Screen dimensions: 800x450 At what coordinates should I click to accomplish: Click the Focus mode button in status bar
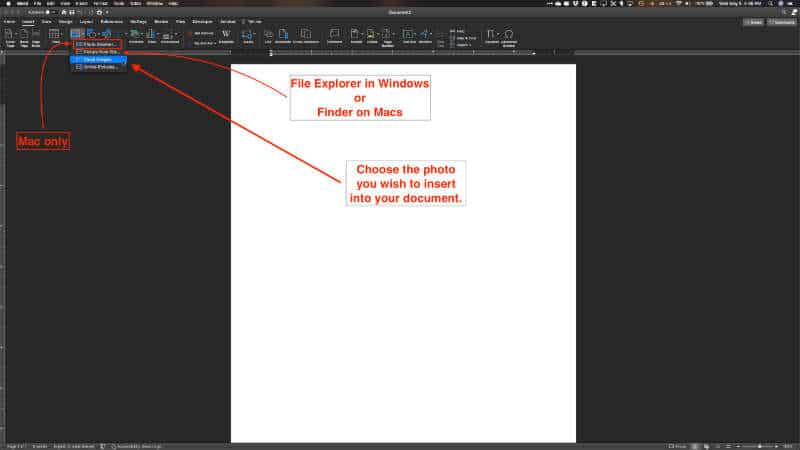click(678, 446)
